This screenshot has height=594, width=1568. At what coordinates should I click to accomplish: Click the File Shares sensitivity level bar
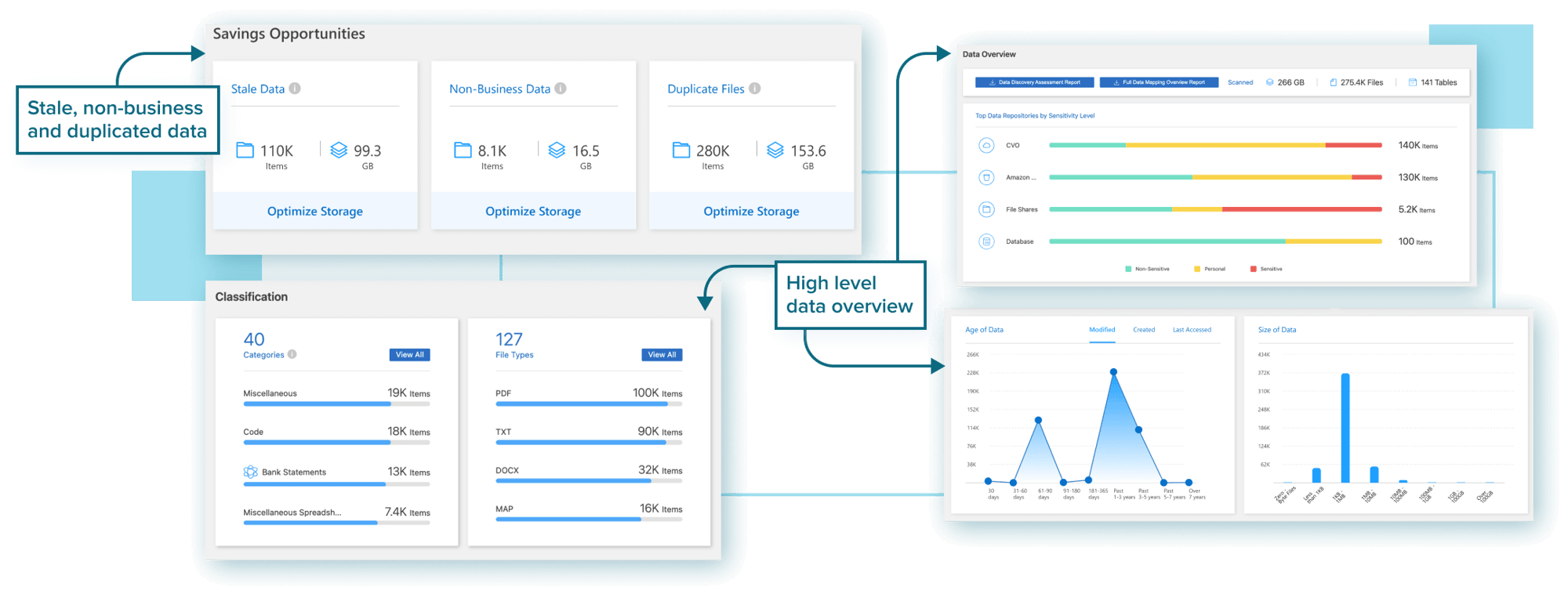[x=1215, y=209]
